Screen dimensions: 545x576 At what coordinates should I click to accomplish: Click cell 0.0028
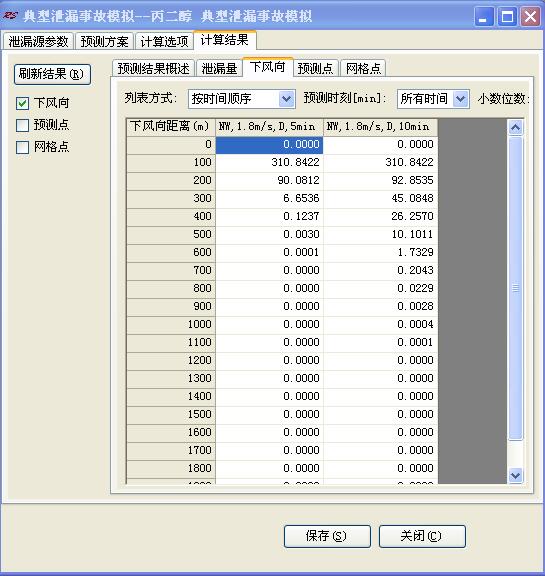coord(380,307)
